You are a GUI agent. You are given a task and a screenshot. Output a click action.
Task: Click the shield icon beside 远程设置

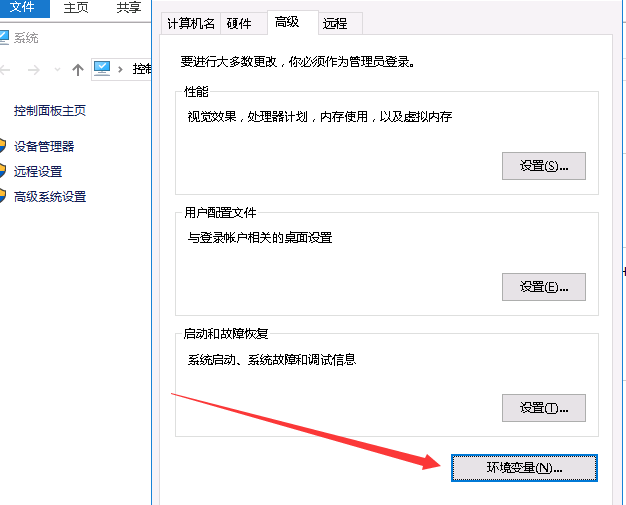click(x=3, y=171)
